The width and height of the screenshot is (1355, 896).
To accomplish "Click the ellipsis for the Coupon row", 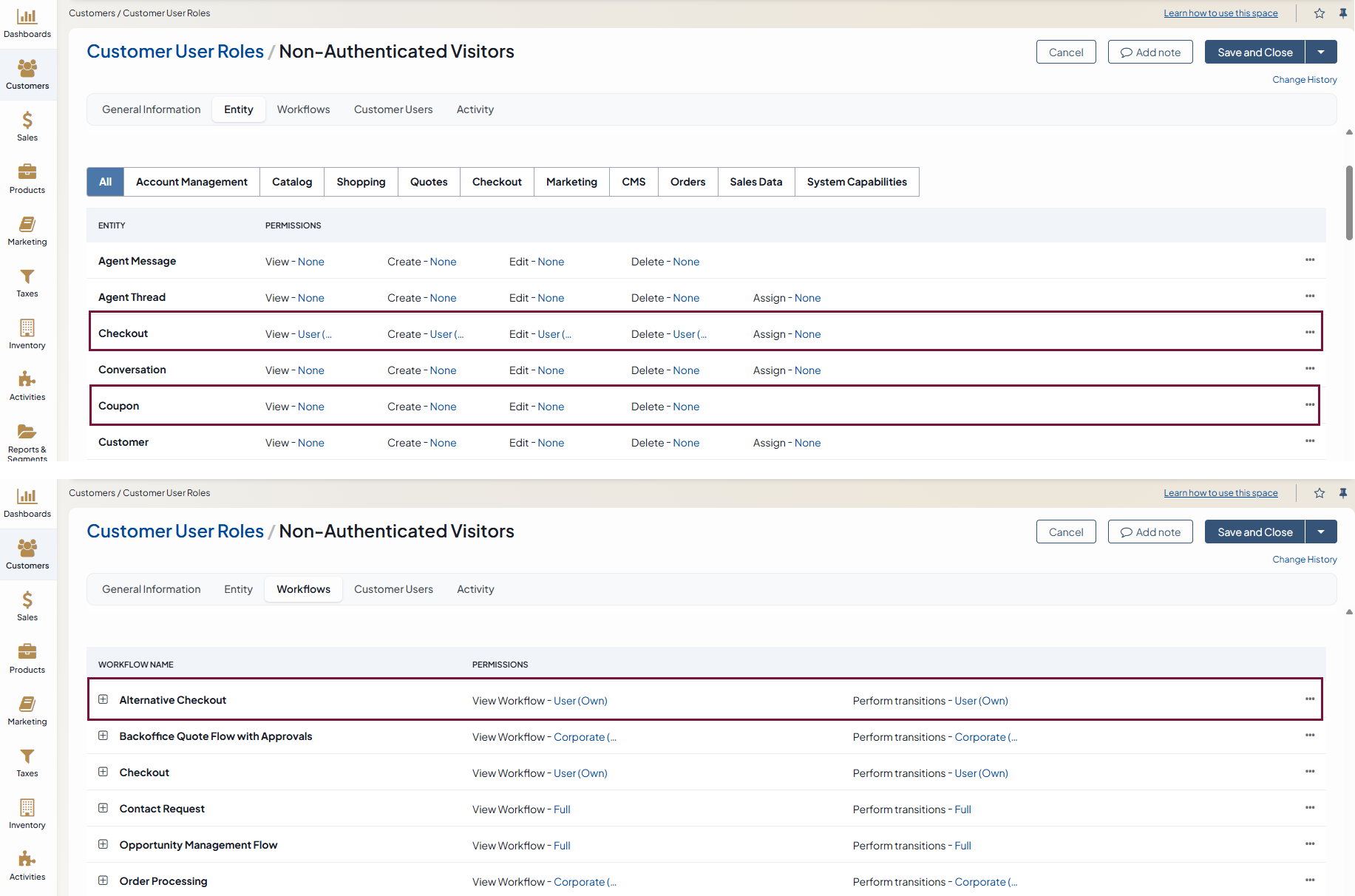I will coord(1309,405).
